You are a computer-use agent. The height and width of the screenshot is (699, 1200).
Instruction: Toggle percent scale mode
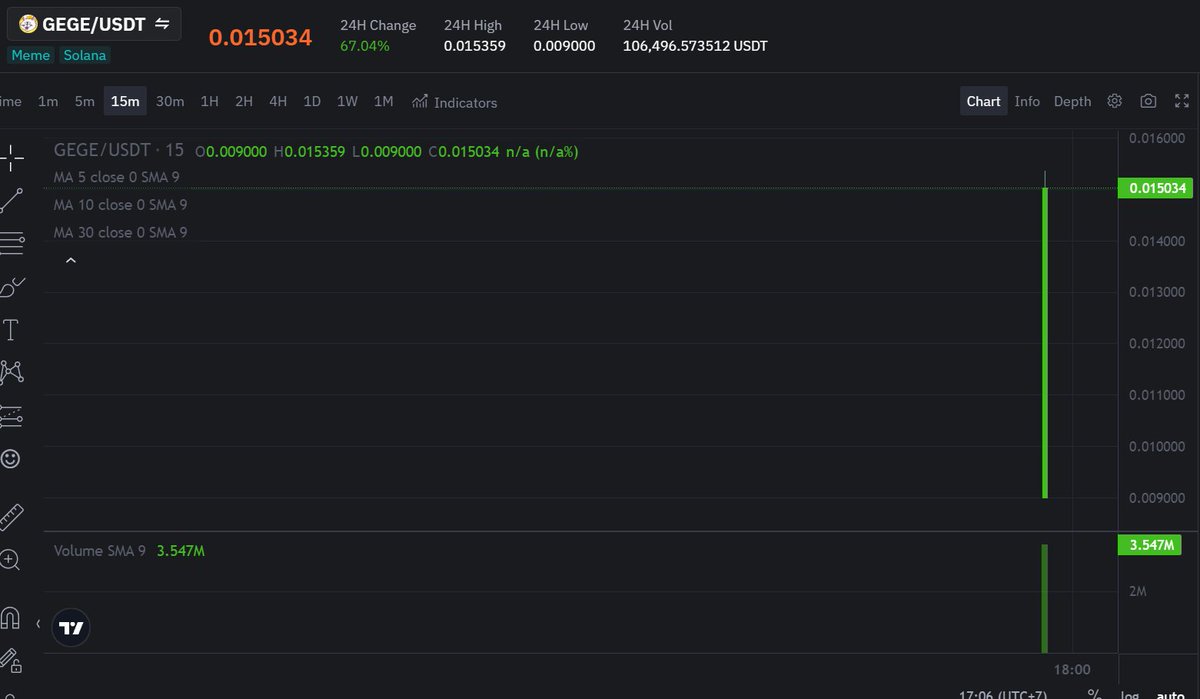click(1094, 694)
